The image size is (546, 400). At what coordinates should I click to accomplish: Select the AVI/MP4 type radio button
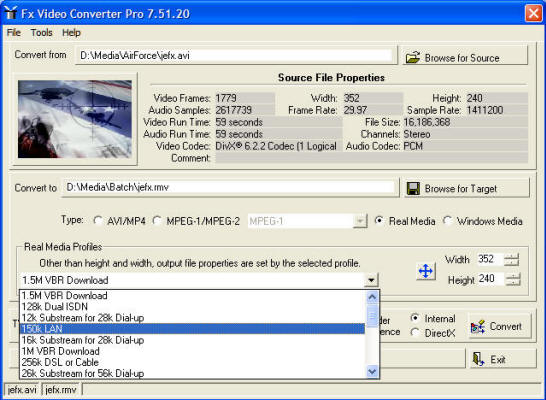pyautogui.click(x=98, y=221)
